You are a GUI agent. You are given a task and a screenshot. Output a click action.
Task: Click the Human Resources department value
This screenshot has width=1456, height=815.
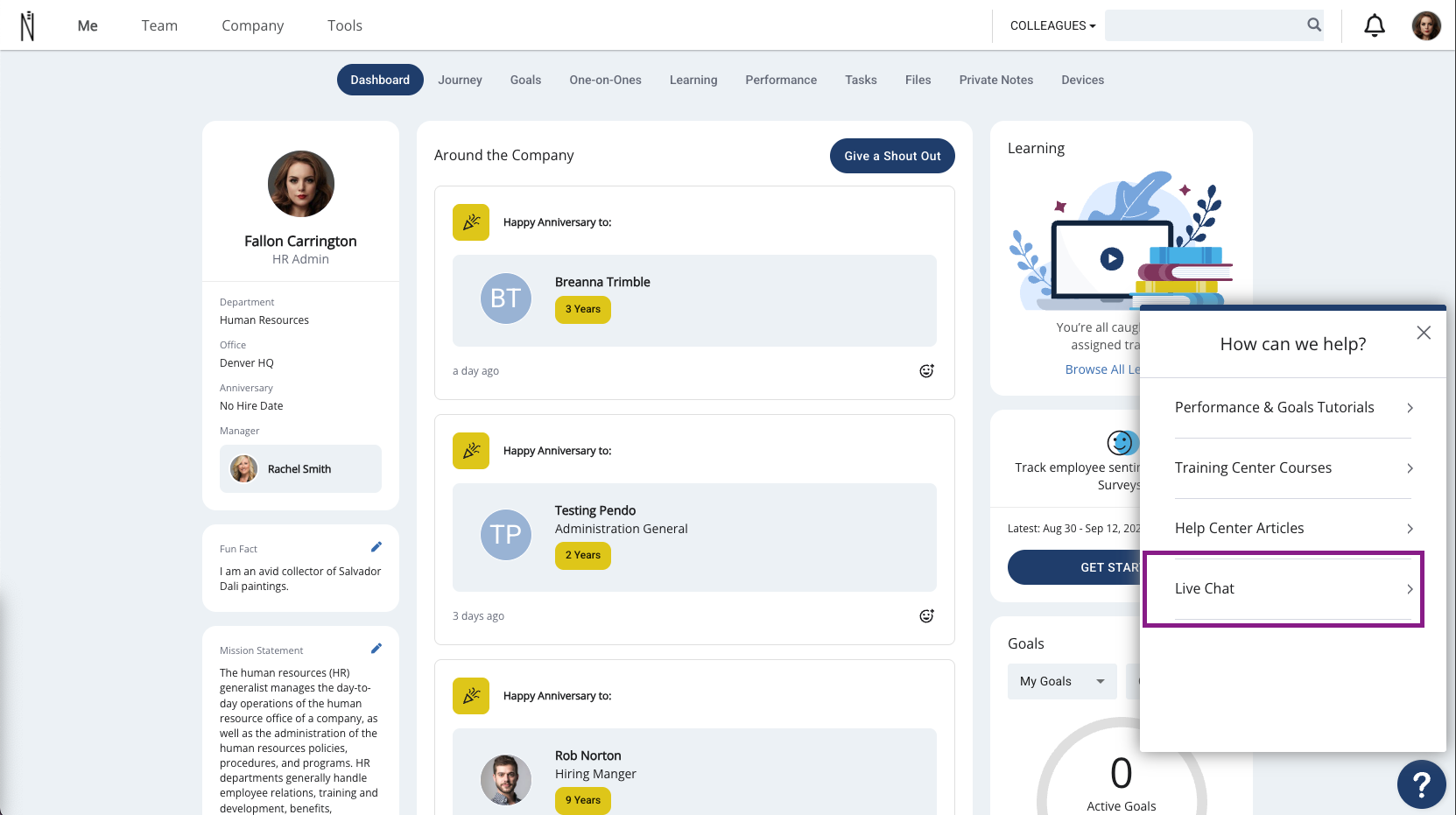[264, 320]
